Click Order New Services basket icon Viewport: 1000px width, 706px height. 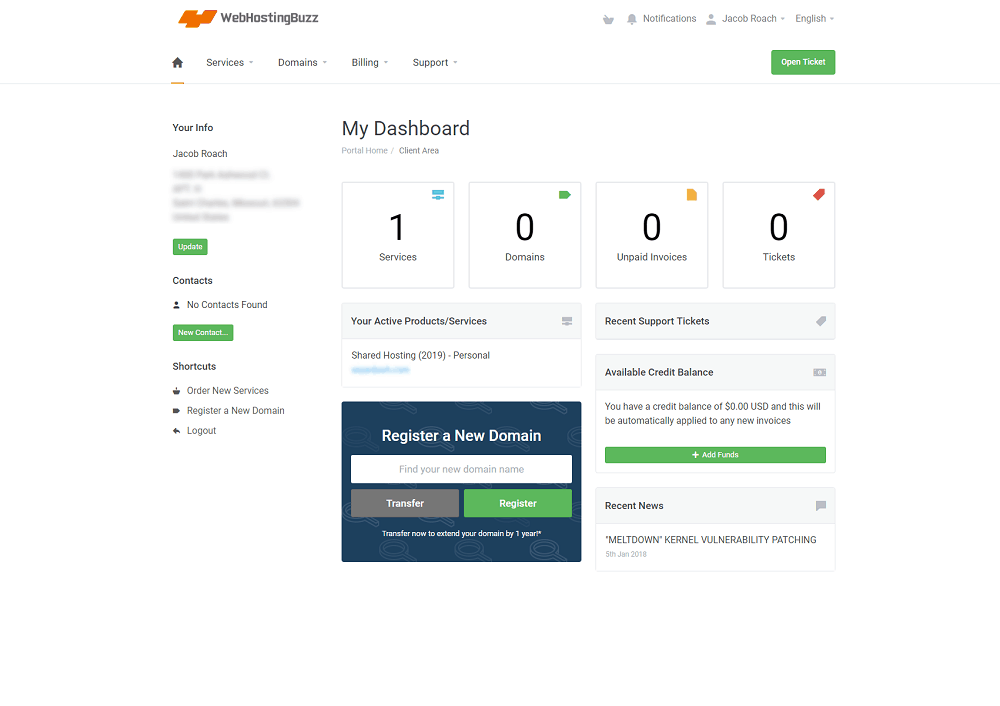[x=177, y=391]
